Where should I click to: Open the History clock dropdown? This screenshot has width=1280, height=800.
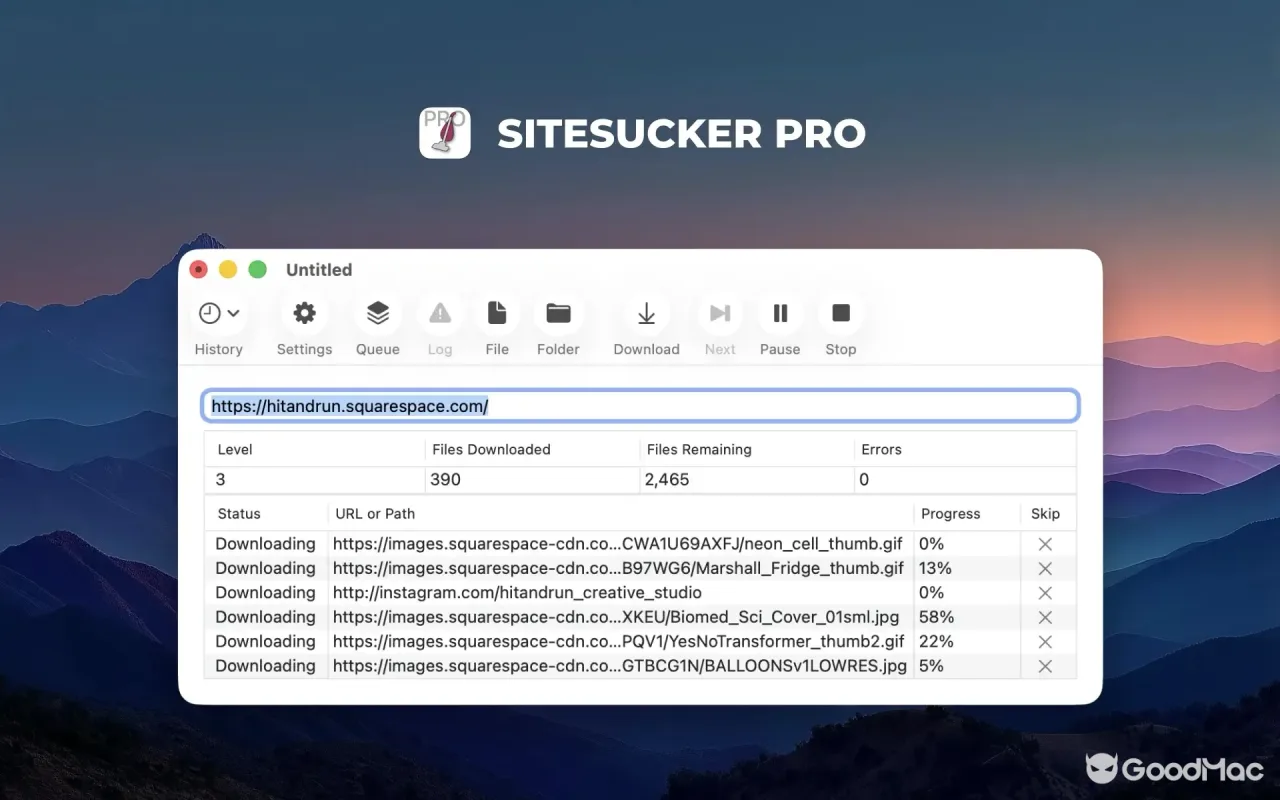pyautogui.click(x=219, y=313)
